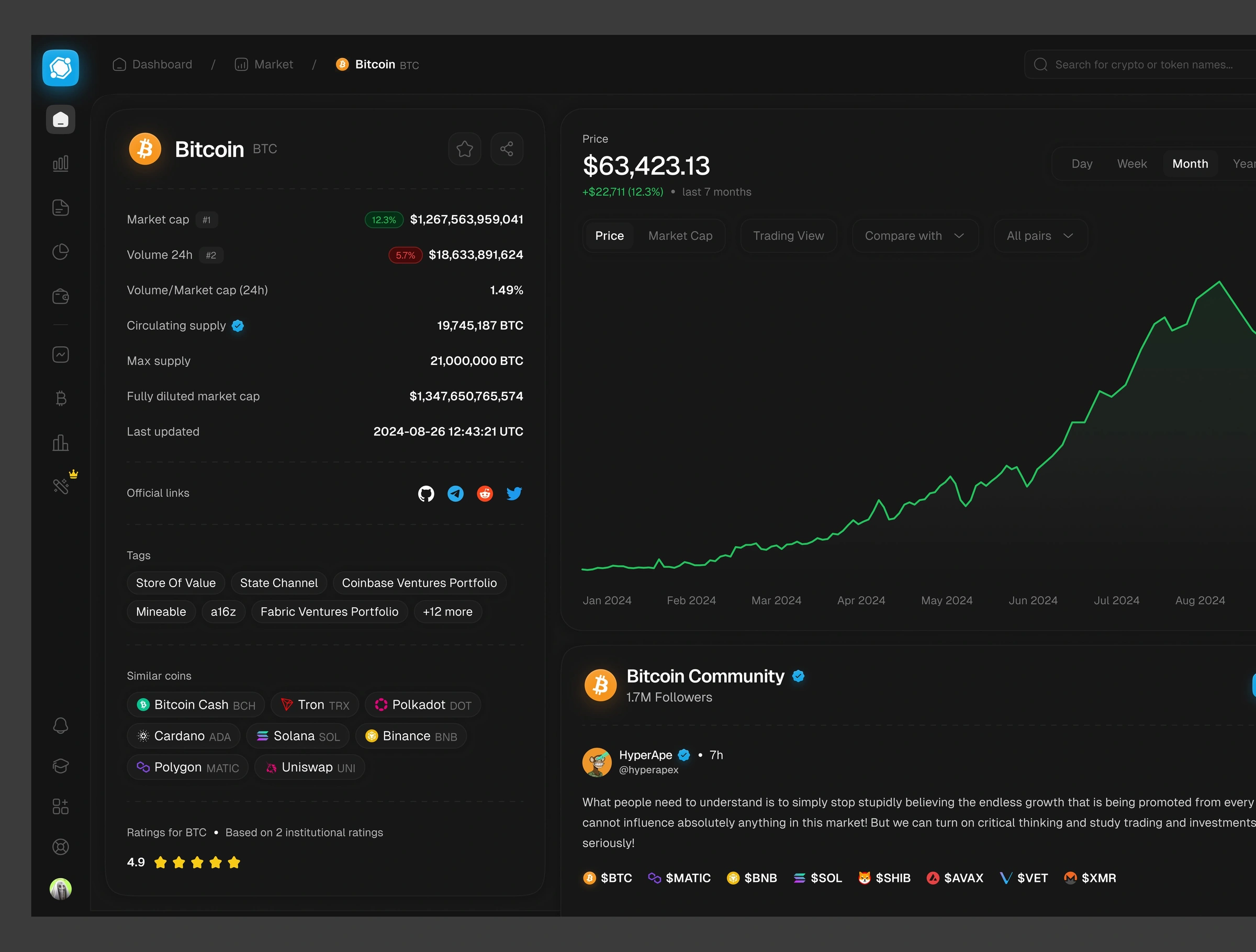
Task: Go to Market breadcrumb
Action: pyautogui.click(x=264, y=65)
